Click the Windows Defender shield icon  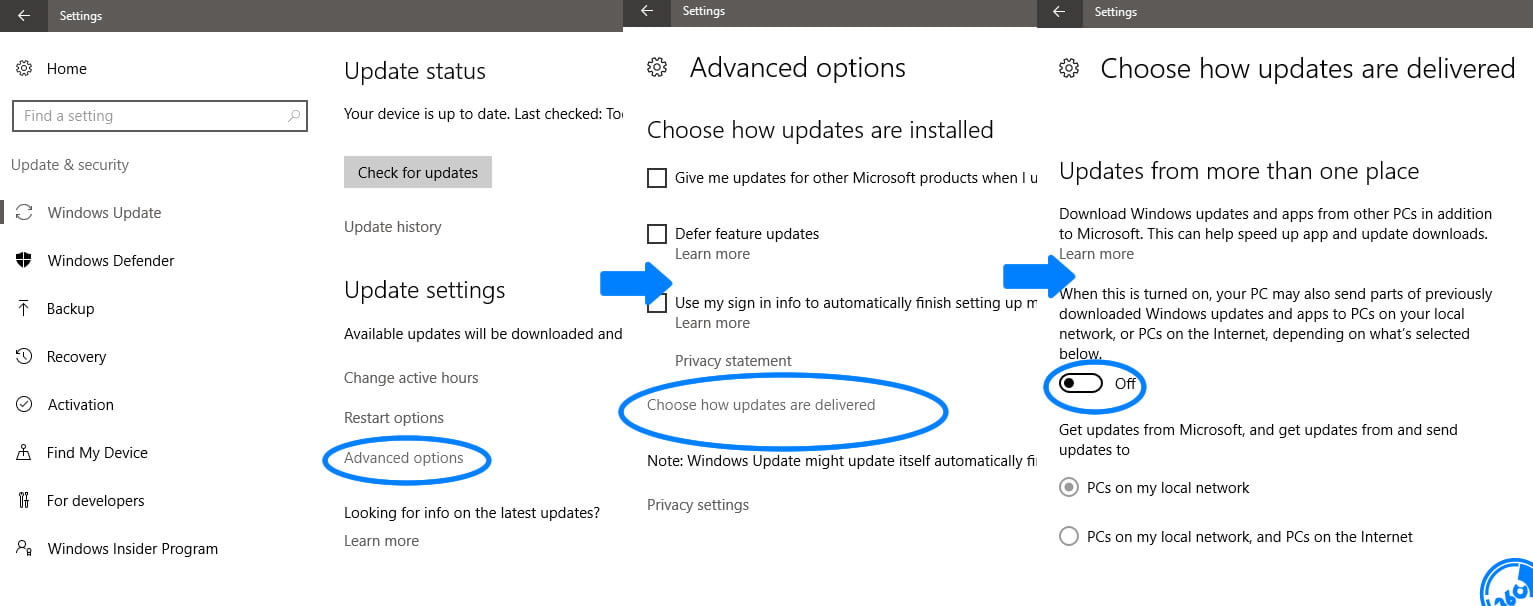(24, 261)
